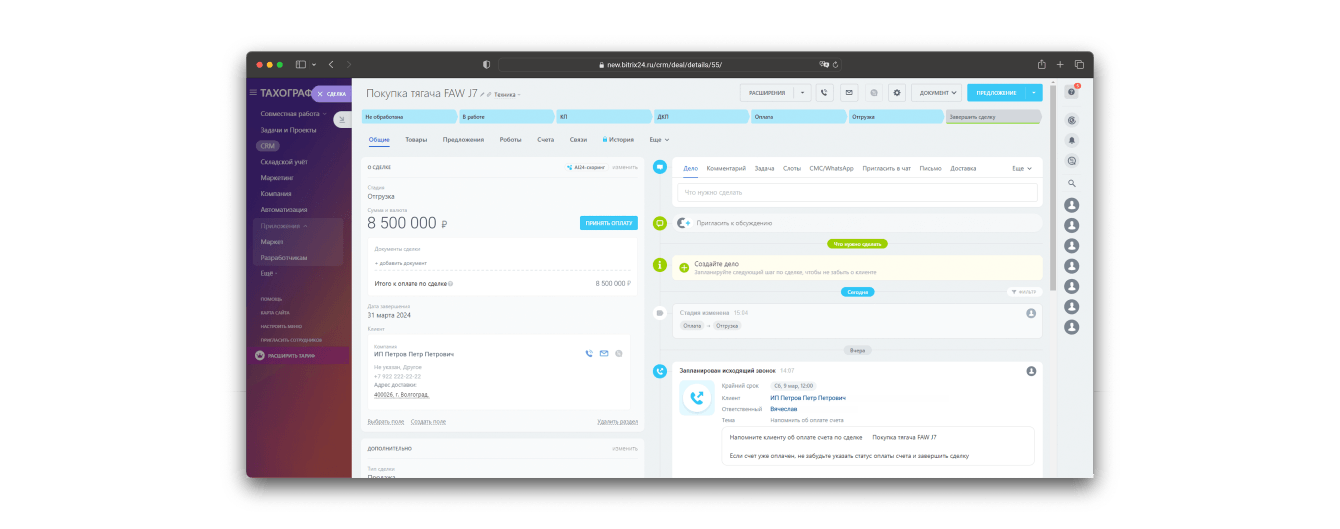Show Safari tab overview icon
Image resolution: width=1340 pixels, height=529 pixels.
(1078, 64)
